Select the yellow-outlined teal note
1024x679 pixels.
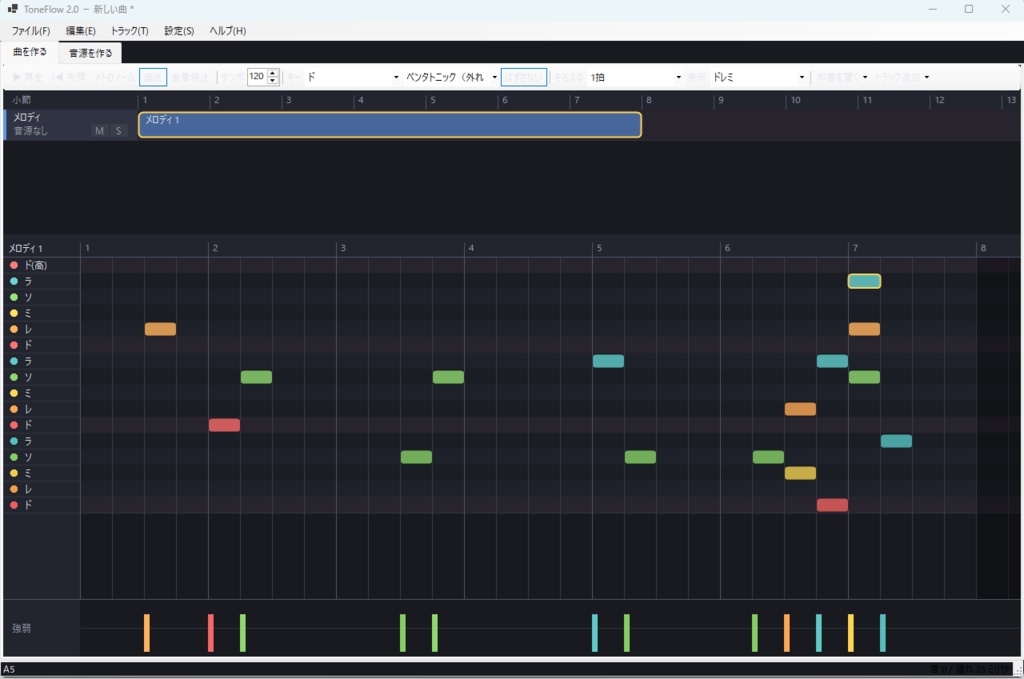(x=864, y=281)
